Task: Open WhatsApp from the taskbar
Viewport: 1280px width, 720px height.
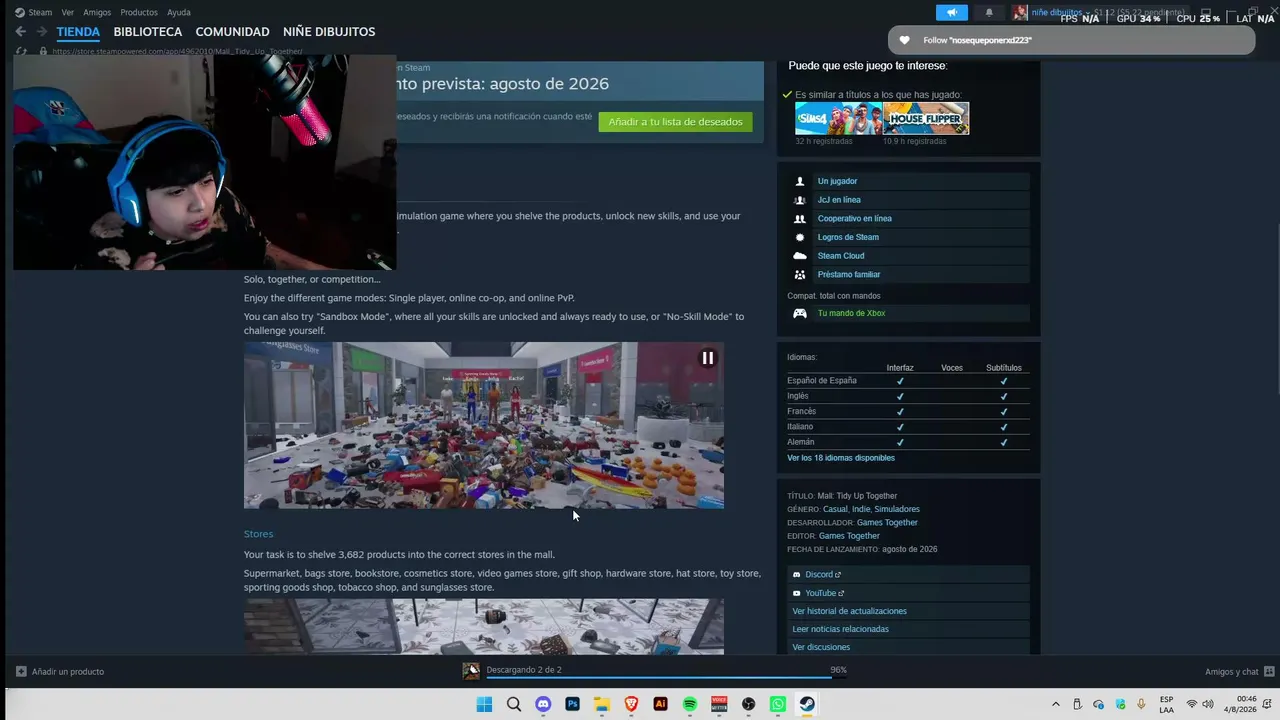Action: click(x=778, y=704)
